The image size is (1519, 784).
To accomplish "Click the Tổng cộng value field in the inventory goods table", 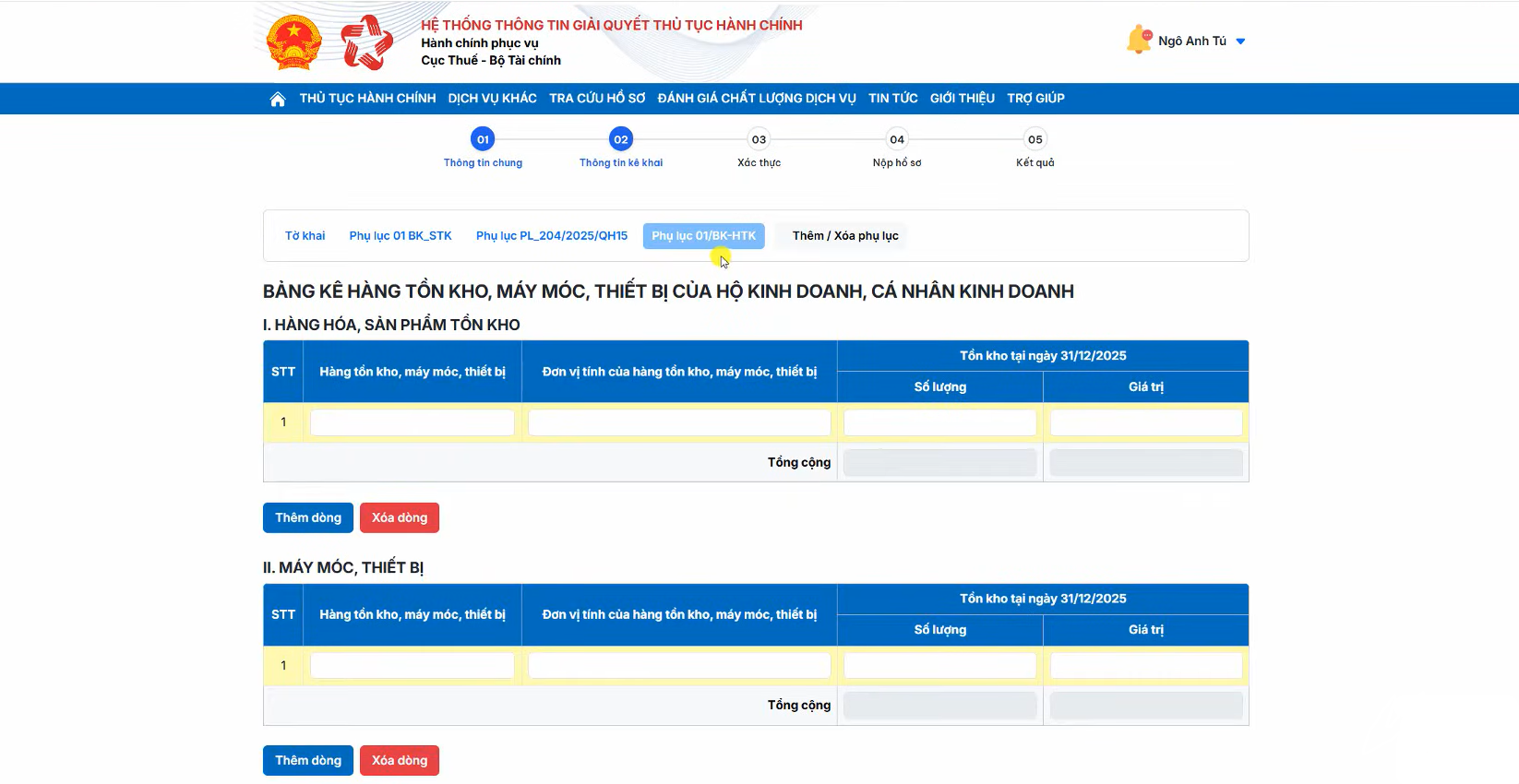I will click(1146, 463).
